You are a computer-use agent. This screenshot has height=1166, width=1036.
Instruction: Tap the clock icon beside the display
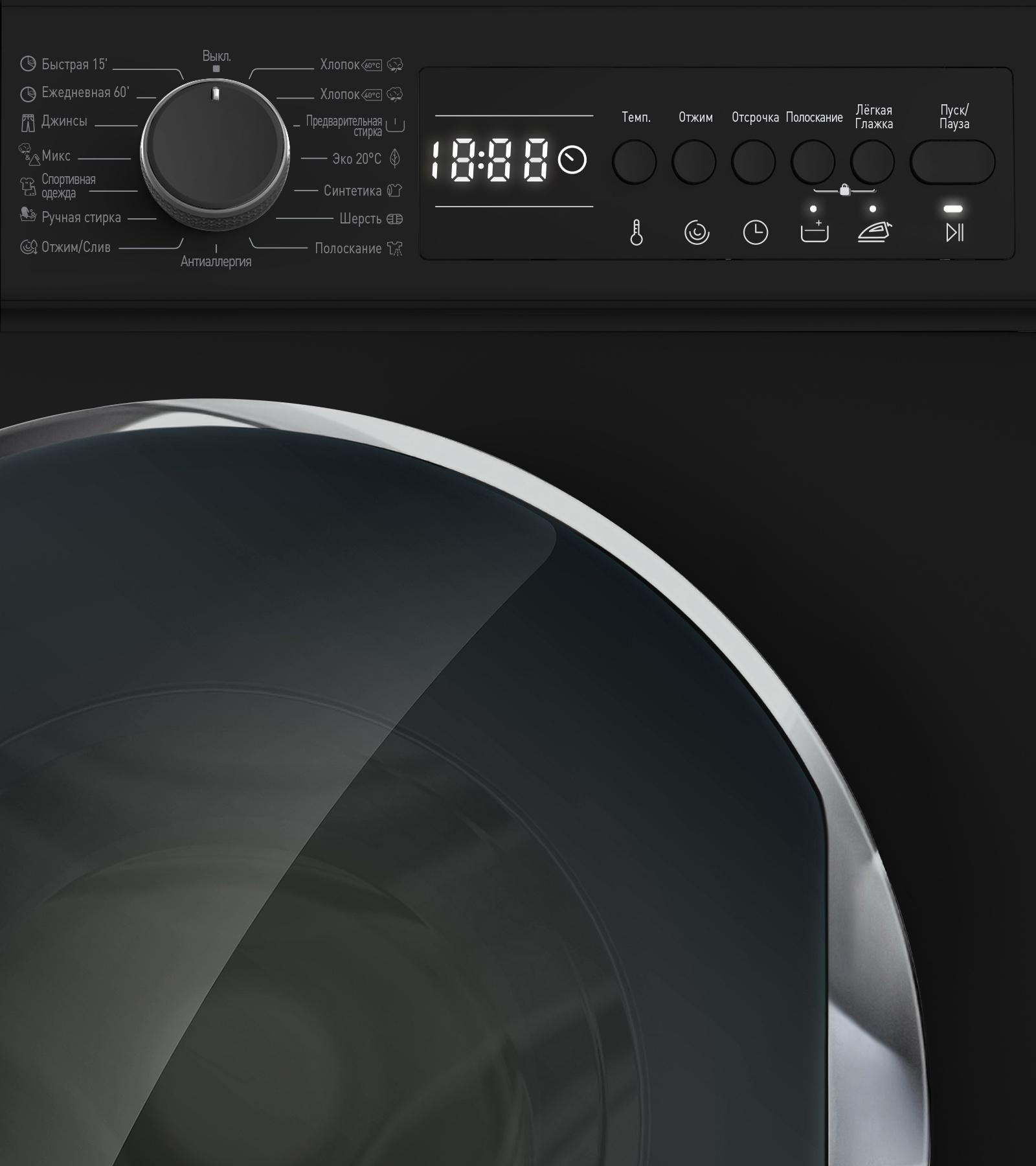[x=572, y=160]
